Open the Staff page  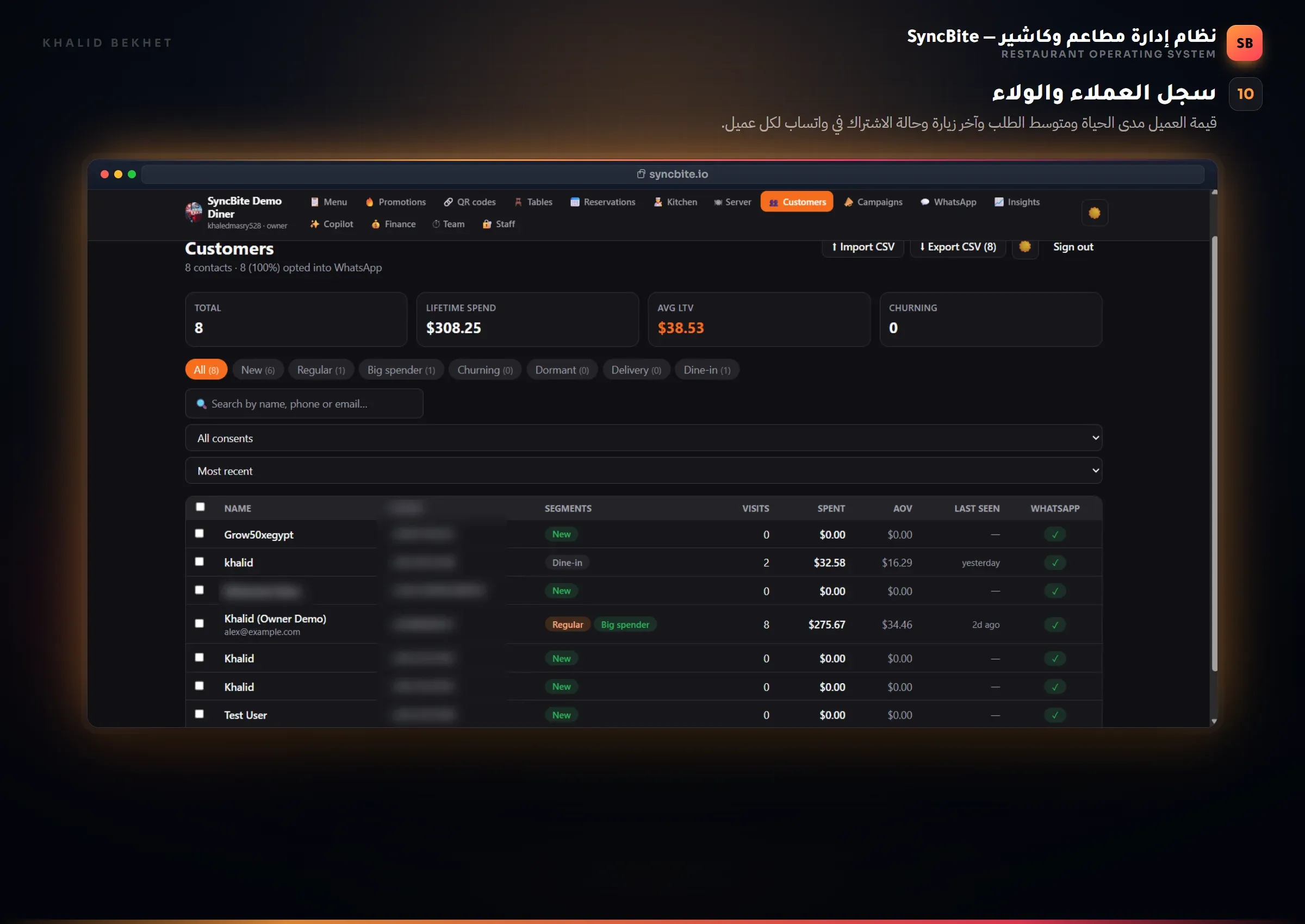pos(499,224)
